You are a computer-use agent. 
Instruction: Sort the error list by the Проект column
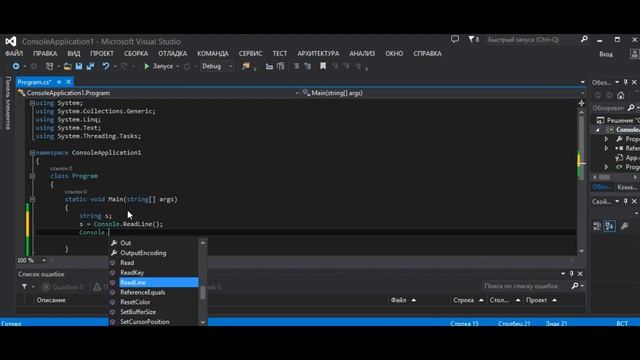(x=541, y=300)
